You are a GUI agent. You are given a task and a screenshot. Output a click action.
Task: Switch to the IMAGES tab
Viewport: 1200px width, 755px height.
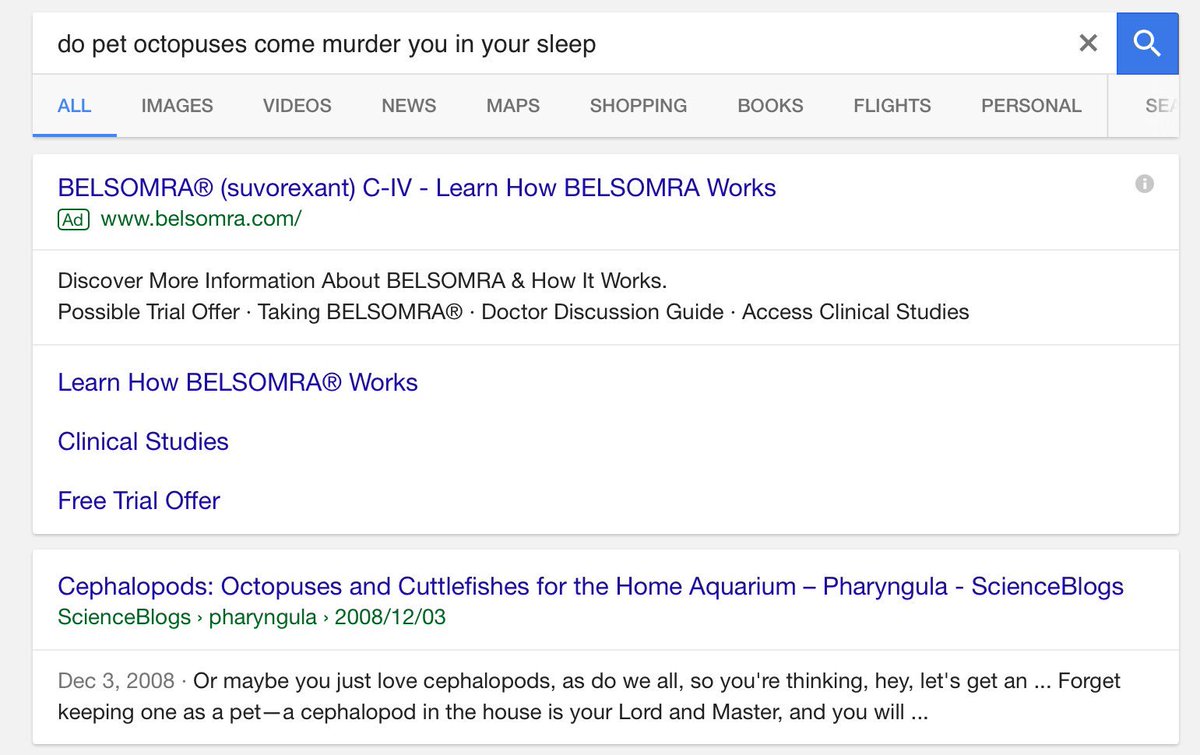pyautogui.click(x=177, y=105)
